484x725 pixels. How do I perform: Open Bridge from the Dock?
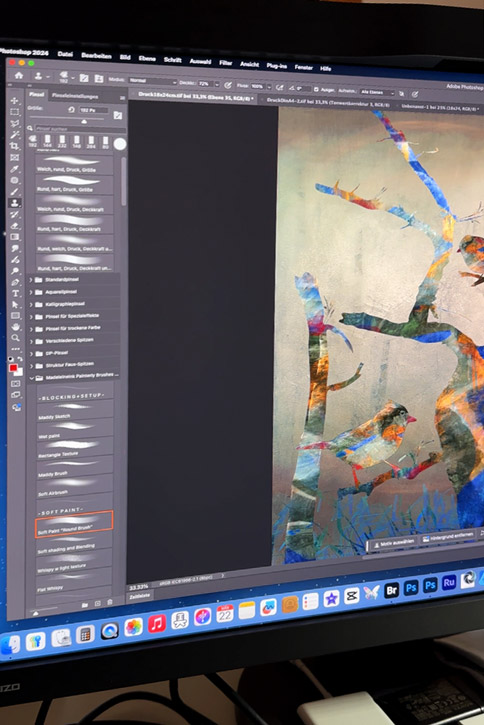[x=392, y=590]
